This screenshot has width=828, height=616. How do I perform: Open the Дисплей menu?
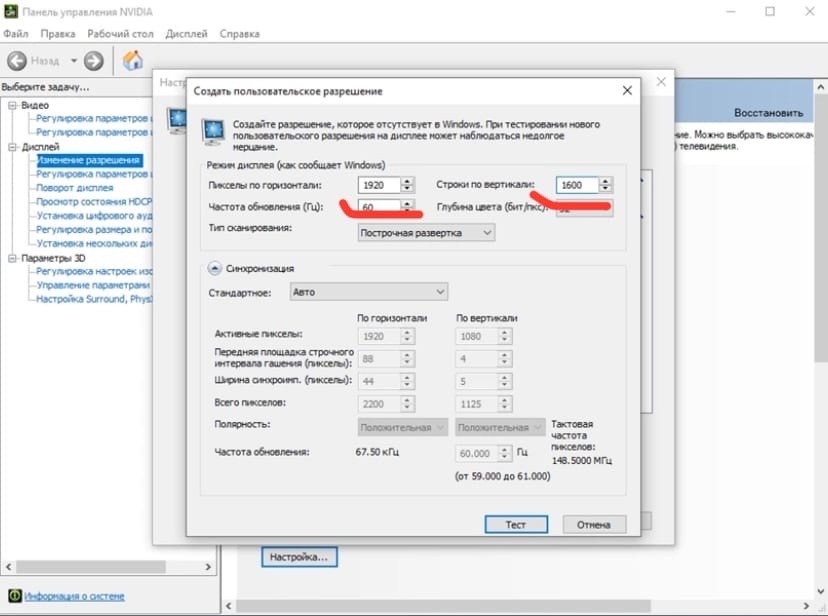click(186, 34)
